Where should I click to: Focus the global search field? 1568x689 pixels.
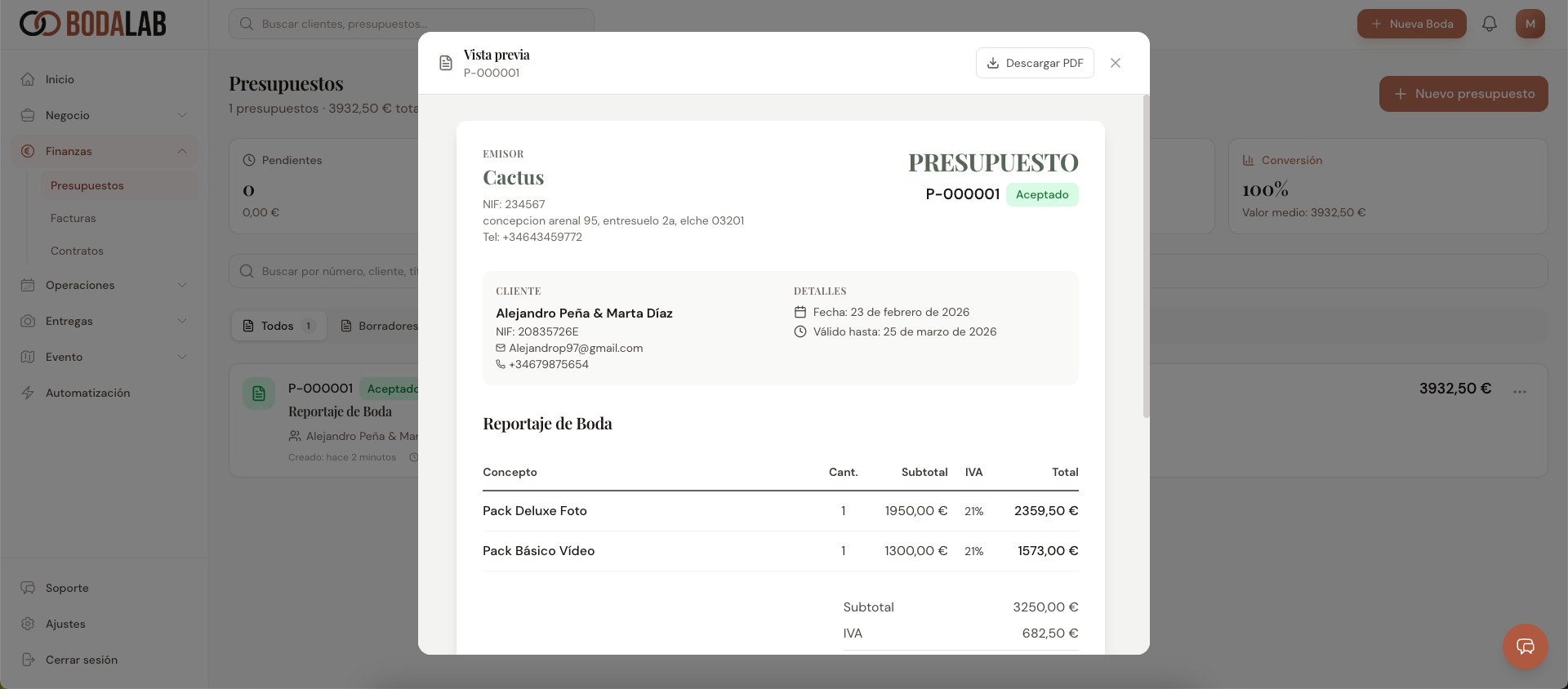(411, 24)
